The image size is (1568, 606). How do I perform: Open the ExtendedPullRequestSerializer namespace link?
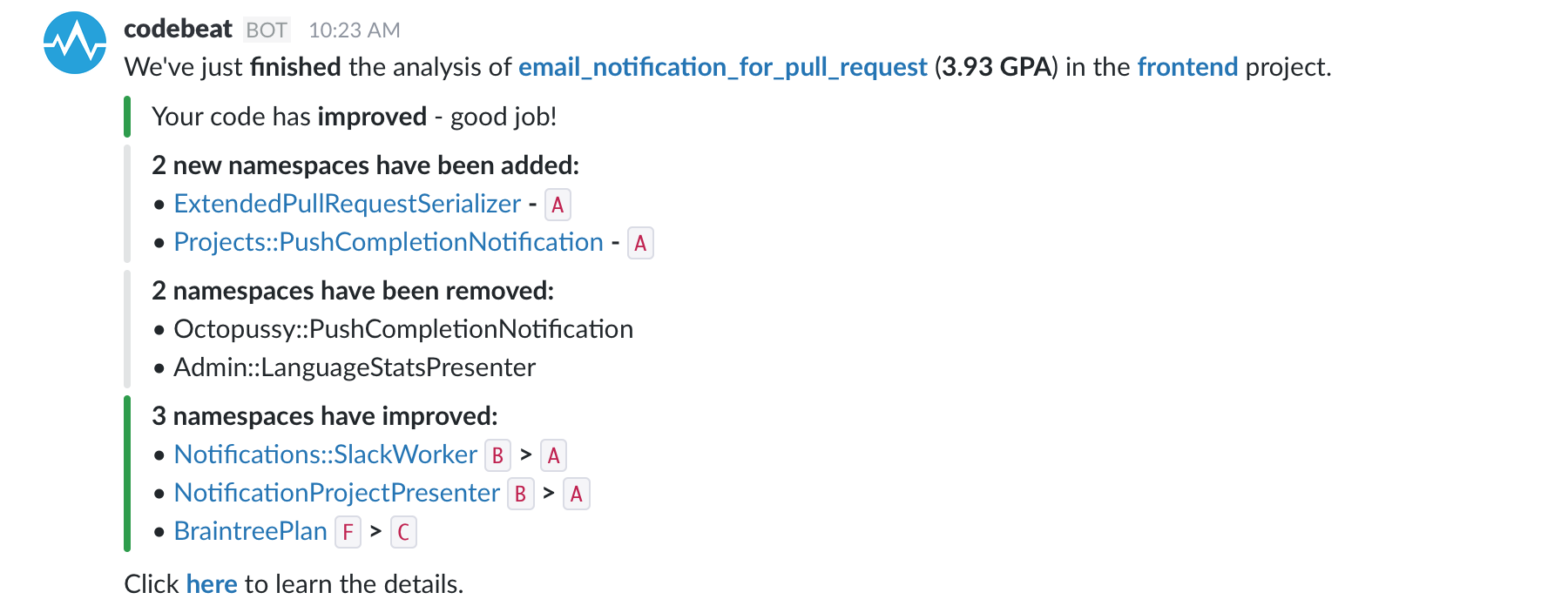pyautogui.click(x=347, y=204)
